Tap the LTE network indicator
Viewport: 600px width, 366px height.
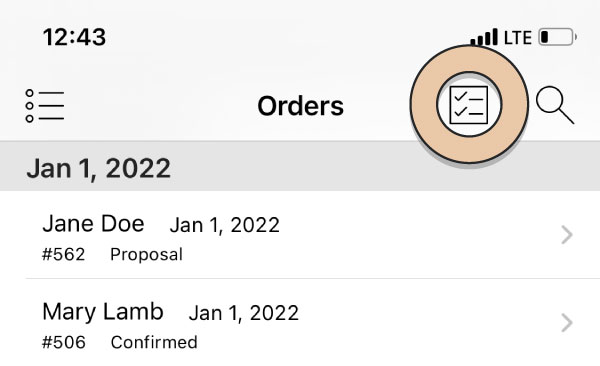coord(518,38)
